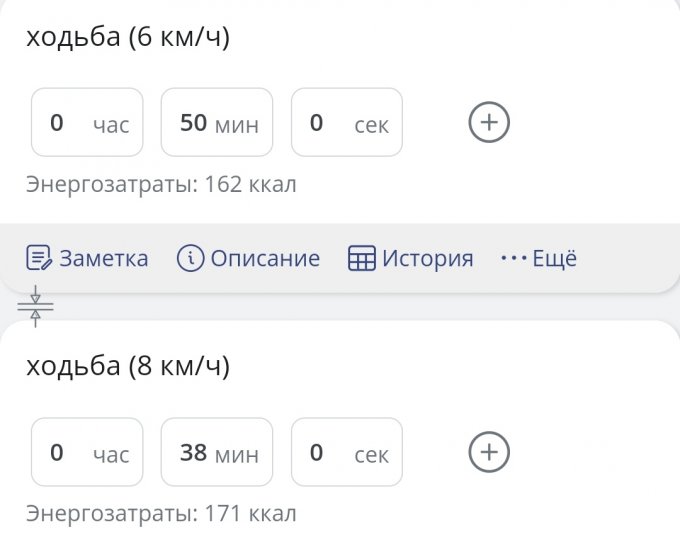The image size is (680, 542).
Task: Select hours field of 6 km/h walking
Action: (87, 122)
